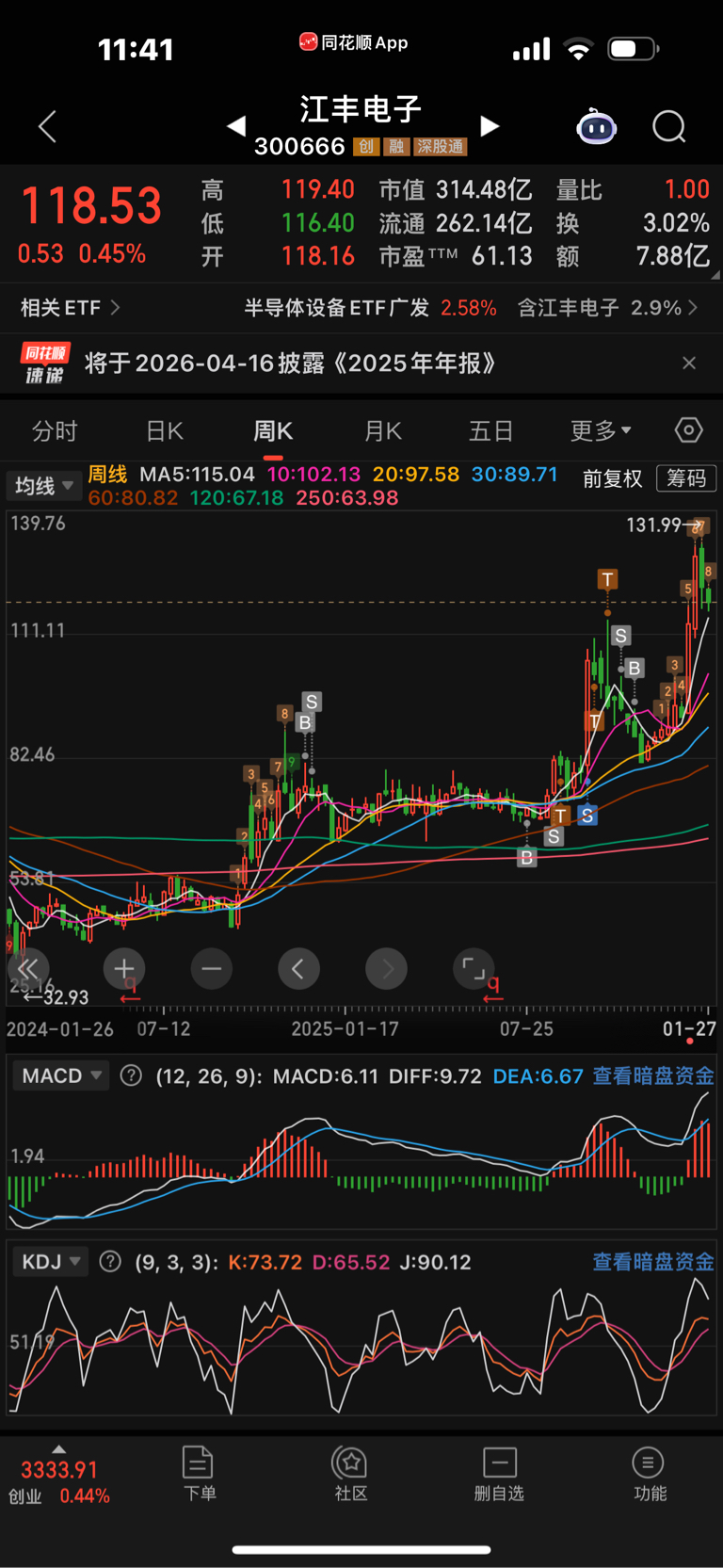Tap the blue S signal marker
Screen dimensions: 723x1568
click(586, 816)
